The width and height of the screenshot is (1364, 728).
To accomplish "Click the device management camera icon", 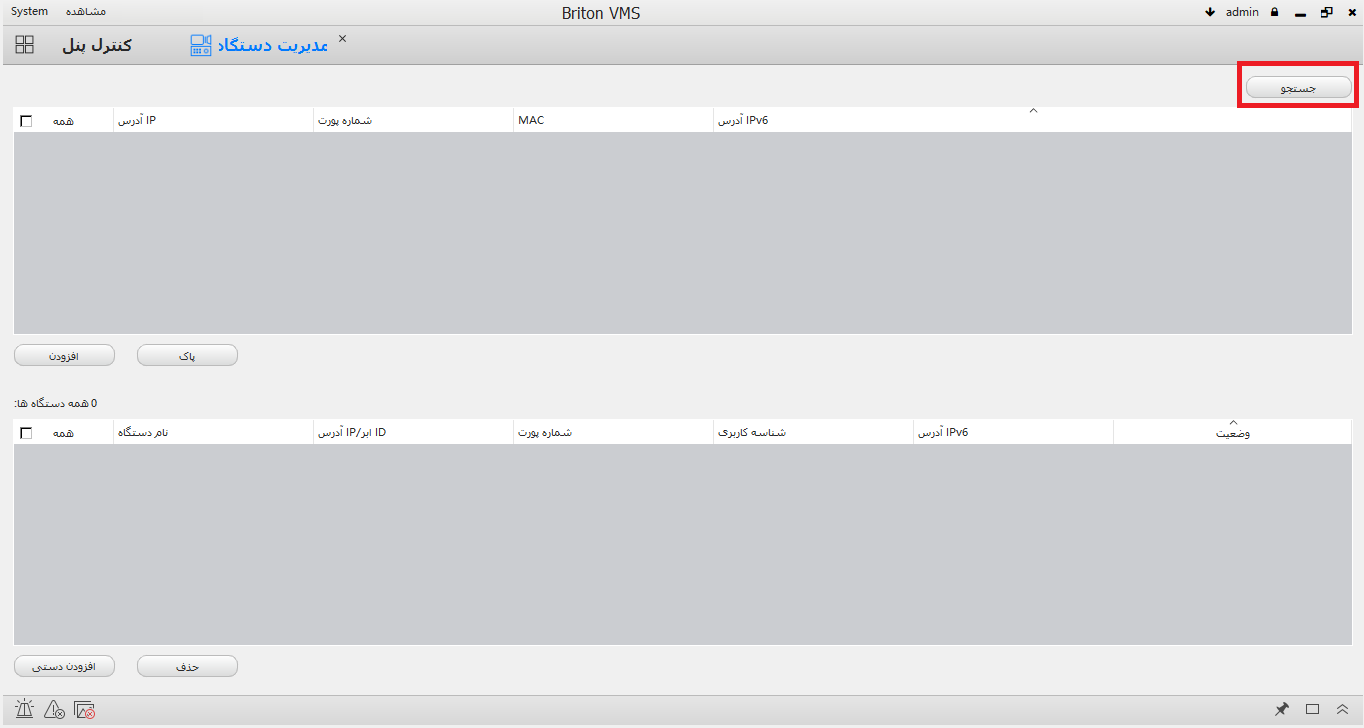I will click(201, 45).
